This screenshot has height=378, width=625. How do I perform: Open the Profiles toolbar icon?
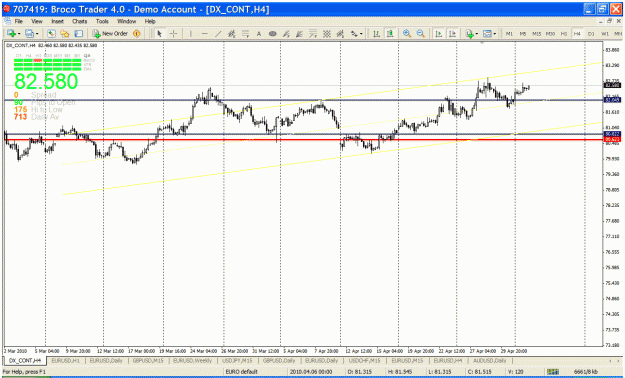[x=29, y=34]
